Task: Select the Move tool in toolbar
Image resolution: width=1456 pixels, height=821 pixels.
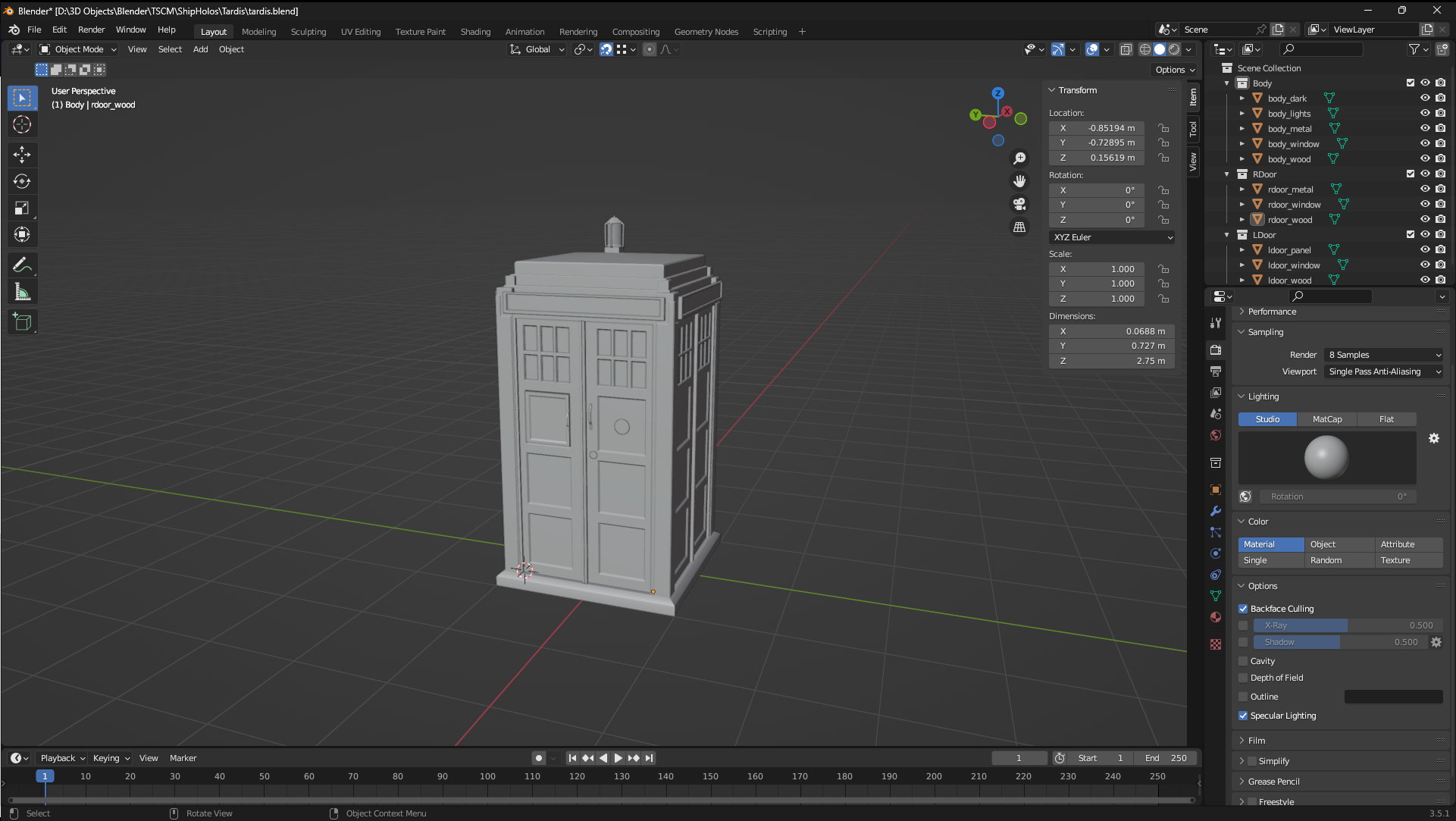Action: coord(22,155)
